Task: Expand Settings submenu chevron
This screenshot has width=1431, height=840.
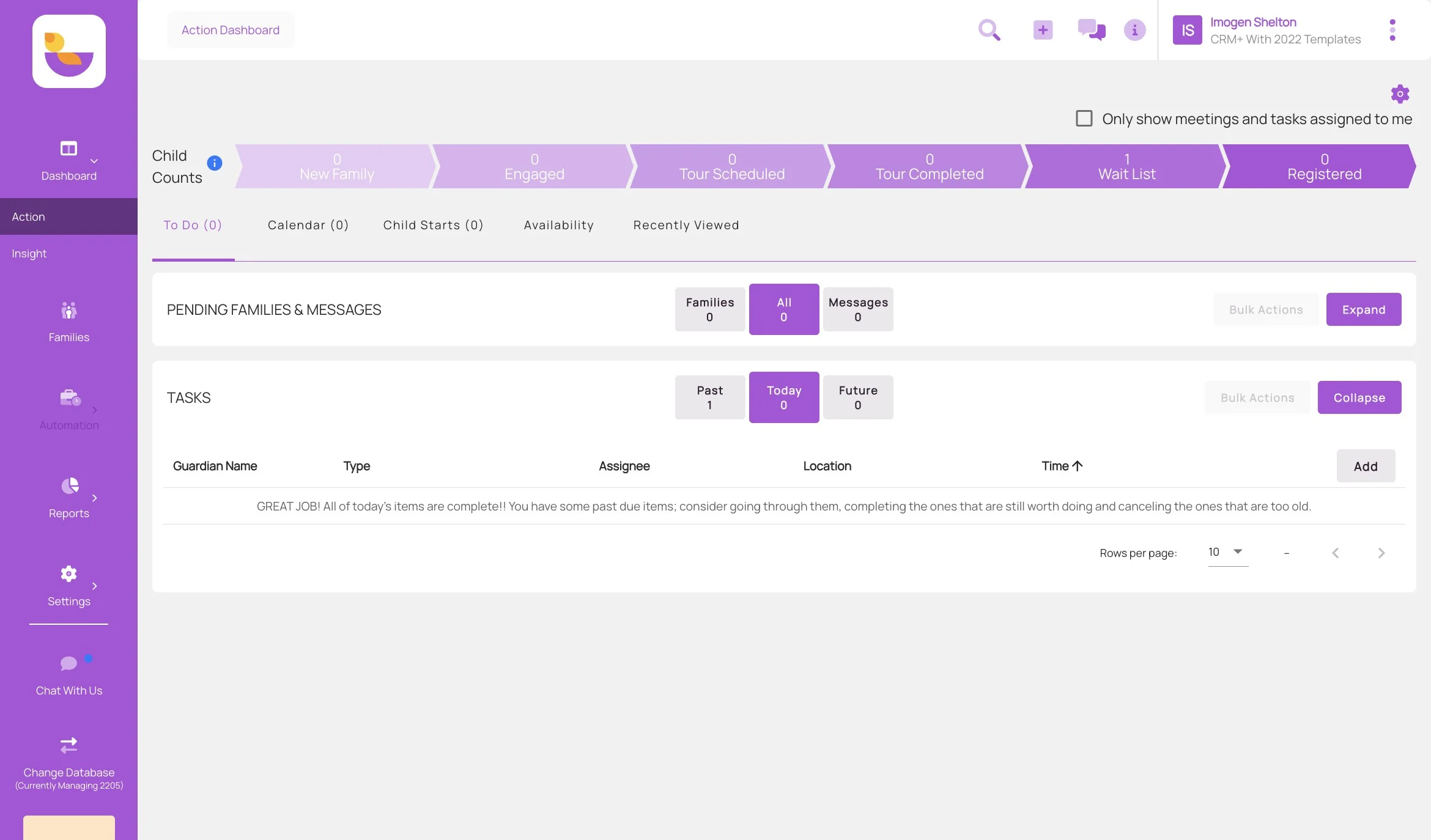Action: pyautogui.click(x=95, y=586)
